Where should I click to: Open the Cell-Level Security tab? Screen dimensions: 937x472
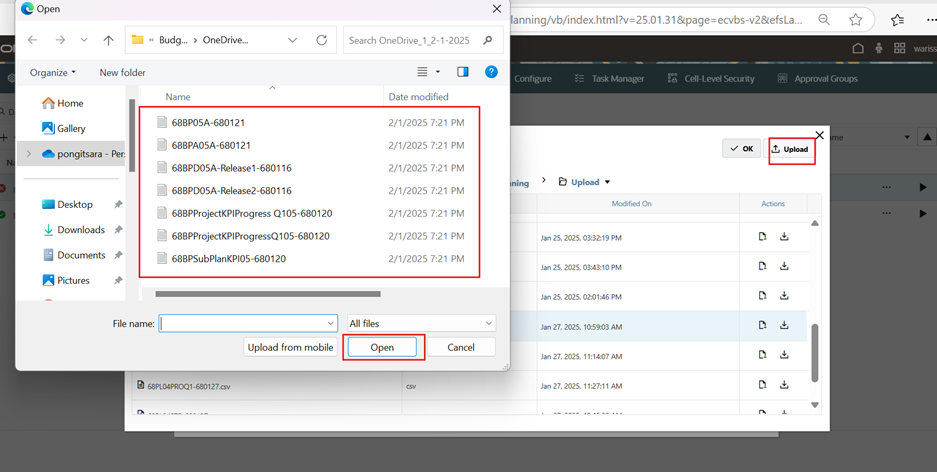(x=710, y=78)
